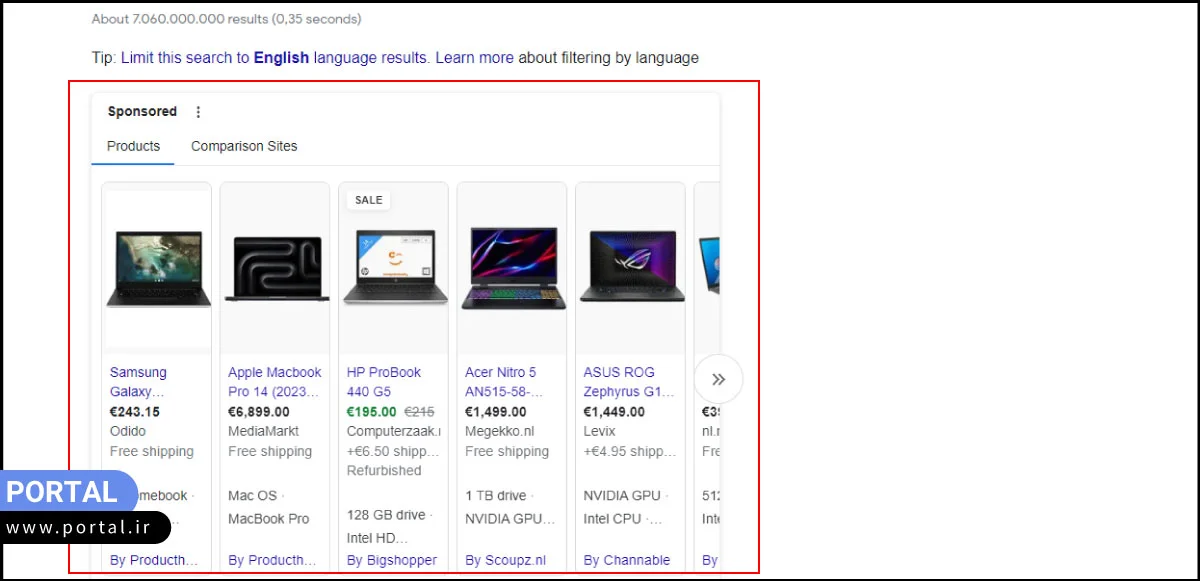The width and height of the screenshot is (1200, 581).
Task: Follow the HP ProBook 440 G5 link
Action: tap(384, 382)
